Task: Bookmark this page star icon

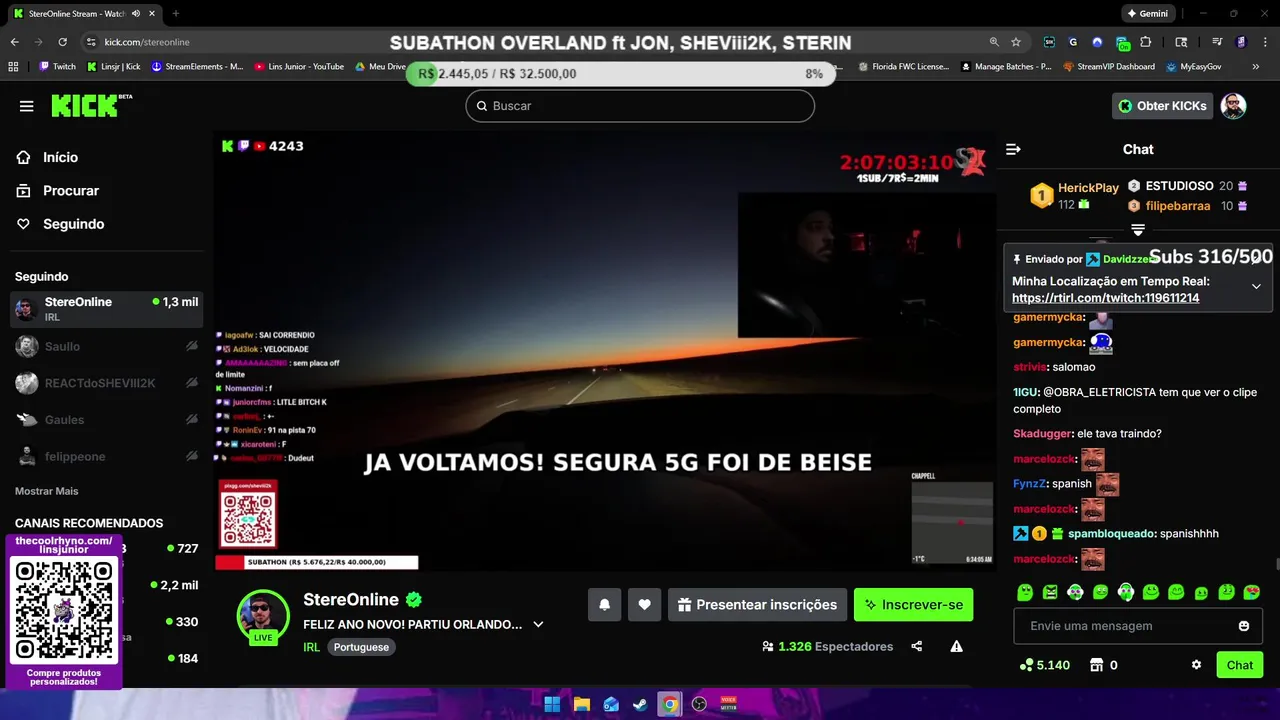Action: (x=1016, y=42)
